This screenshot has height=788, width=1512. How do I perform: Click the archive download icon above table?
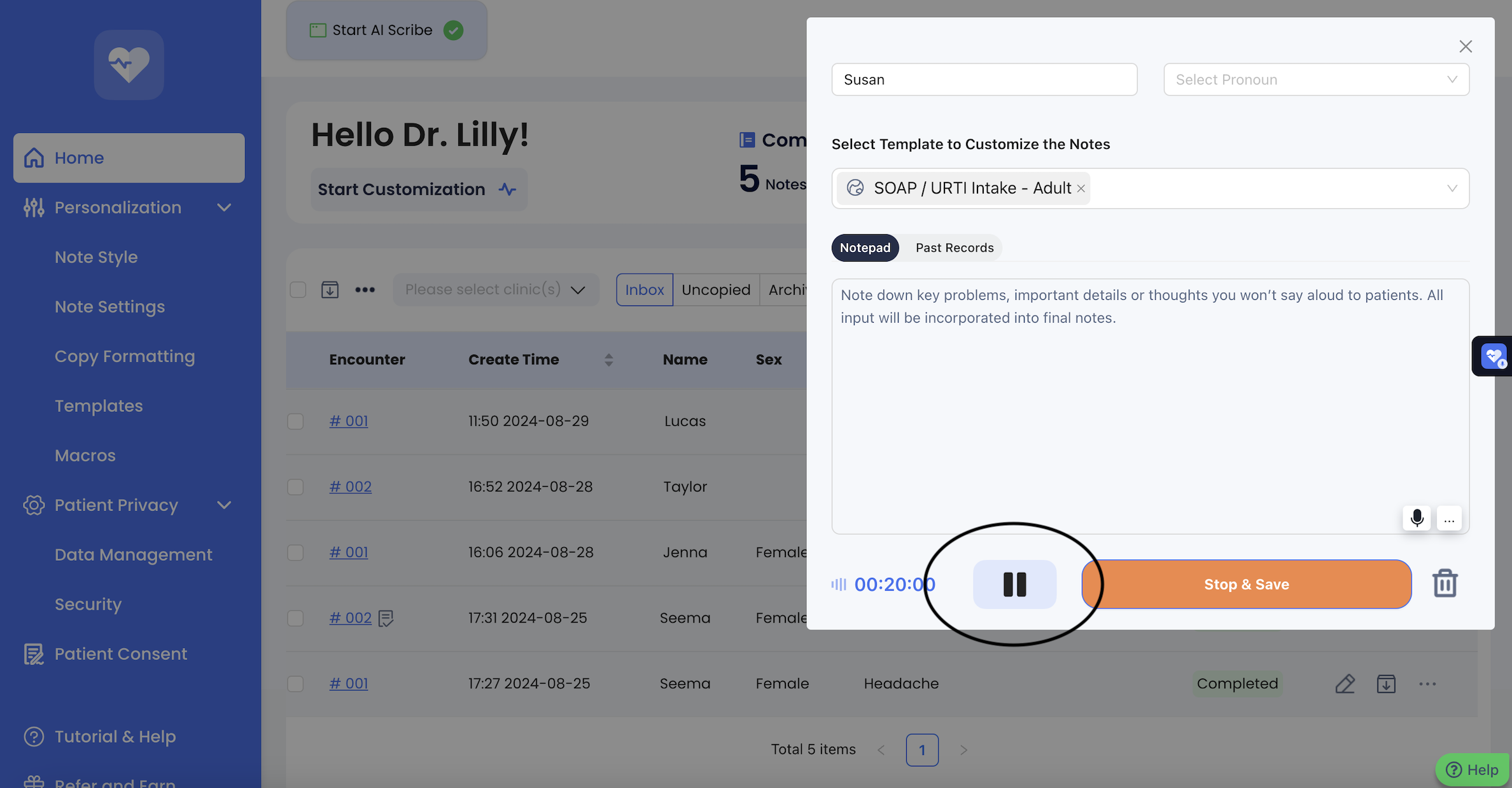330,290
